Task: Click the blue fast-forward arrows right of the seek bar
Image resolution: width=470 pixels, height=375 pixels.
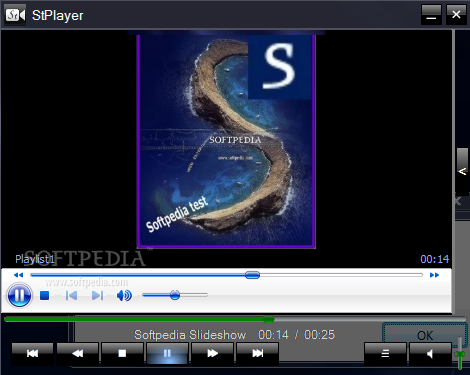Action: click(434, 275)
